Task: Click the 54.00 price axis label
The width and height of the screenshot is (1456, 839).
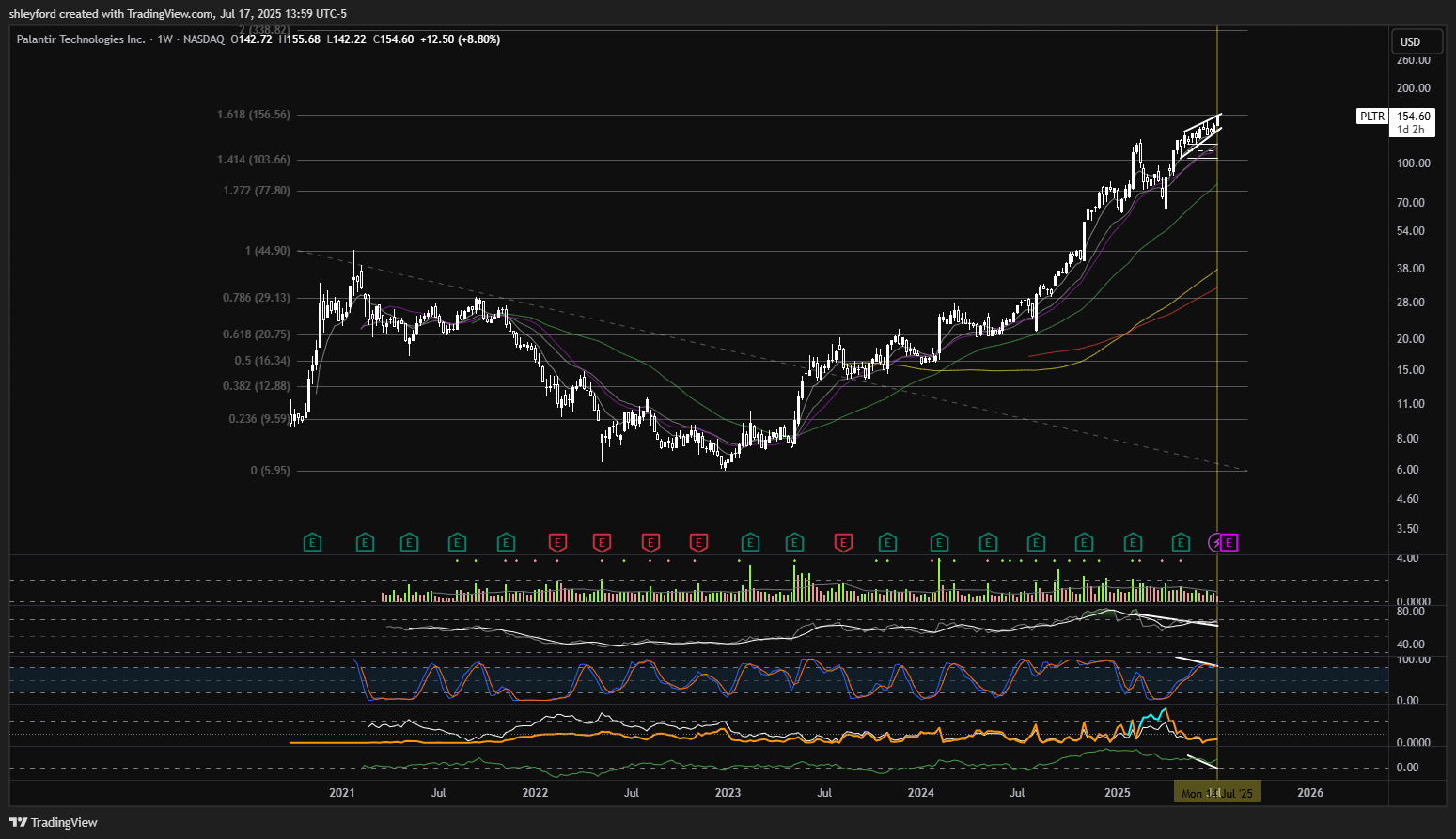Action: pyautogui.click(x=1411, y=231)
